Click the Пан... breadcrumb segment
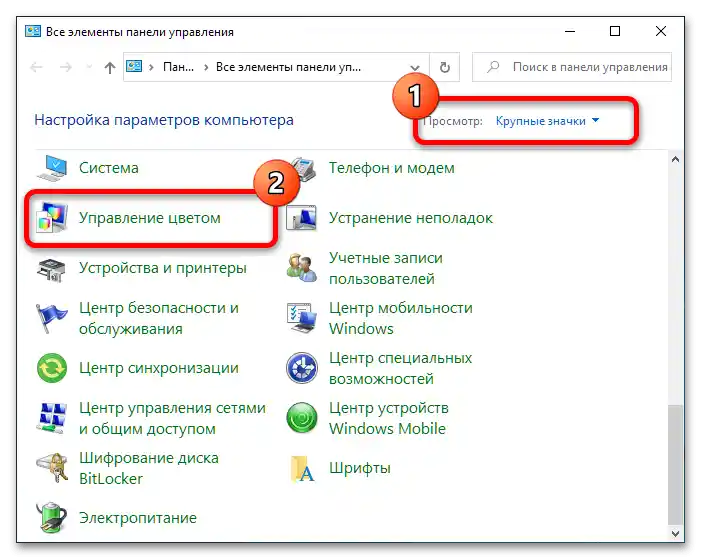This screenshot has height=559, width=701. [x=178, y=67]
